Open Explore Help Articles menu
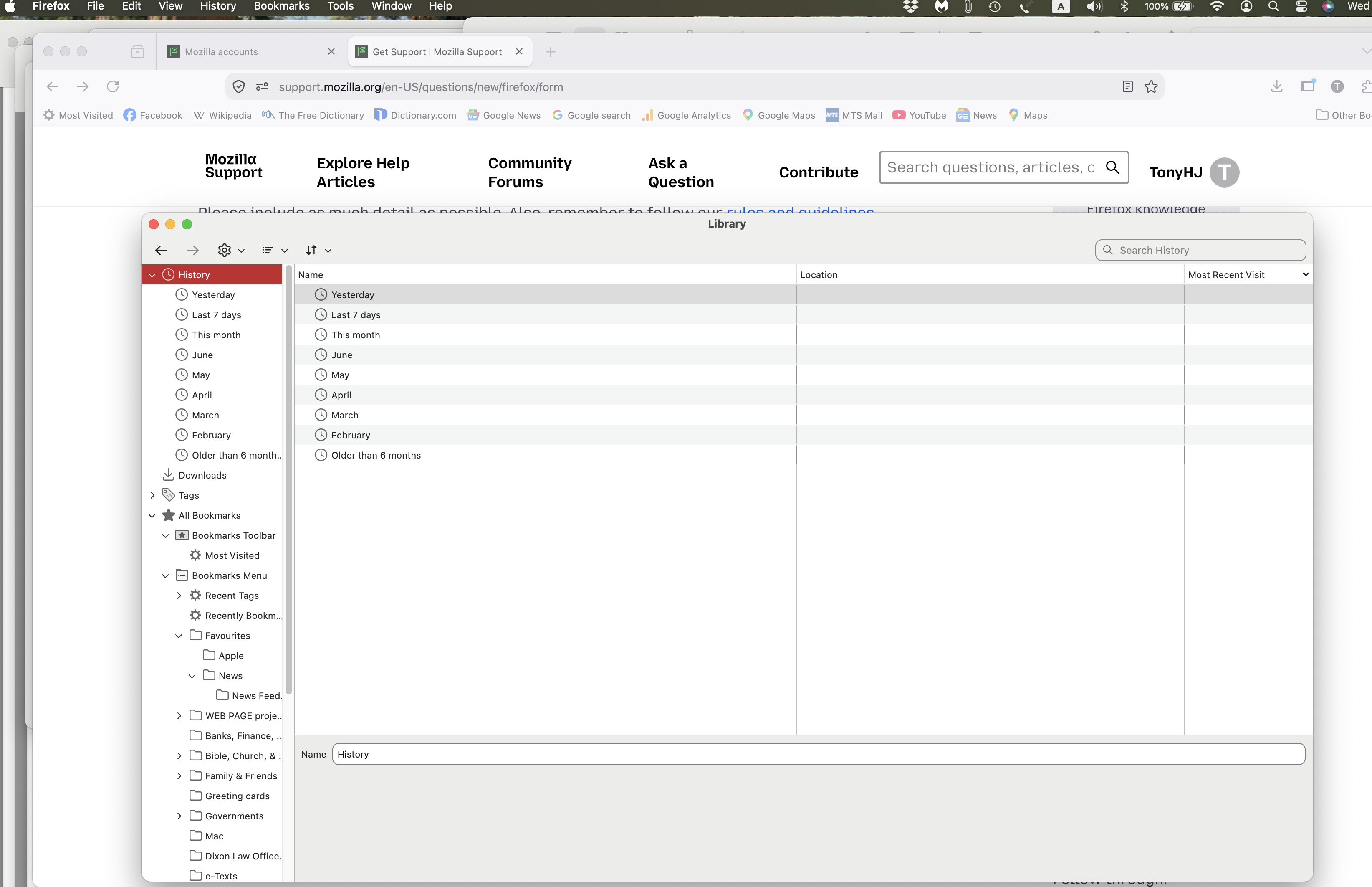 point(363,172)
